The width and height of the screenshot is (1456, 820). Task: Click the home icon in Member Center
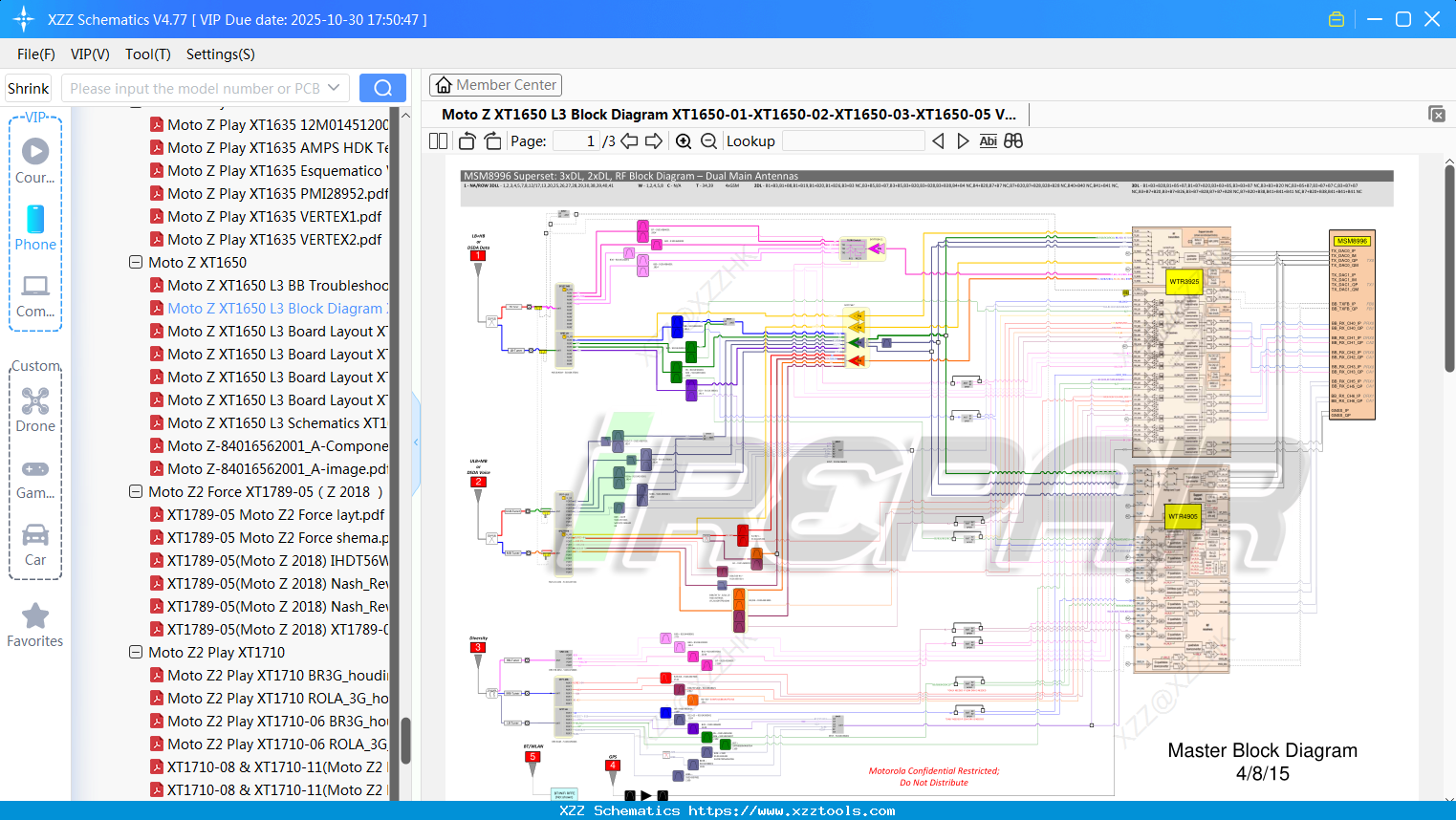(444, 85)
